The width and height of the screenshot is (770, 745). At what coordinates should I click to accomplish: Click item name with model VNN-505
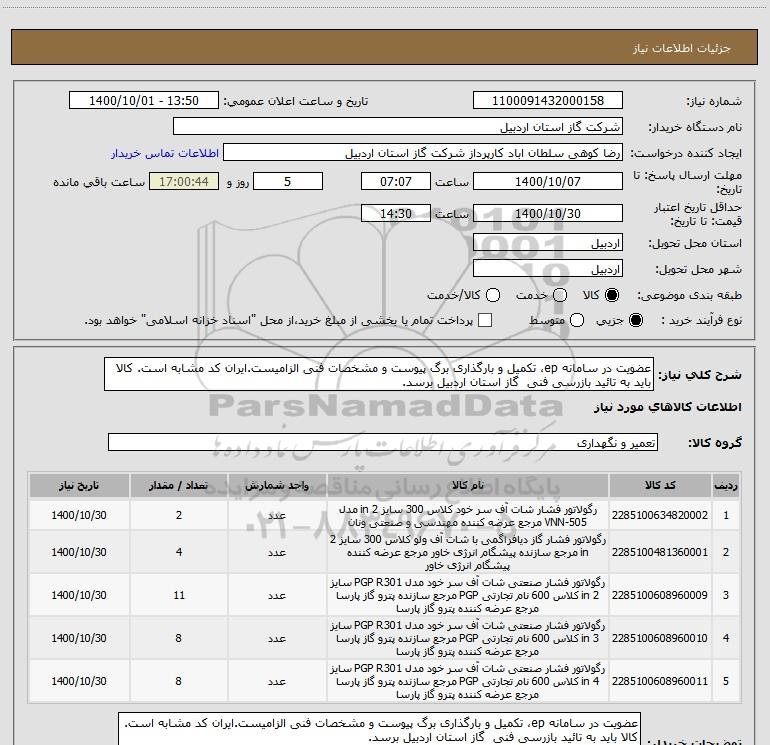click(468, 516)
